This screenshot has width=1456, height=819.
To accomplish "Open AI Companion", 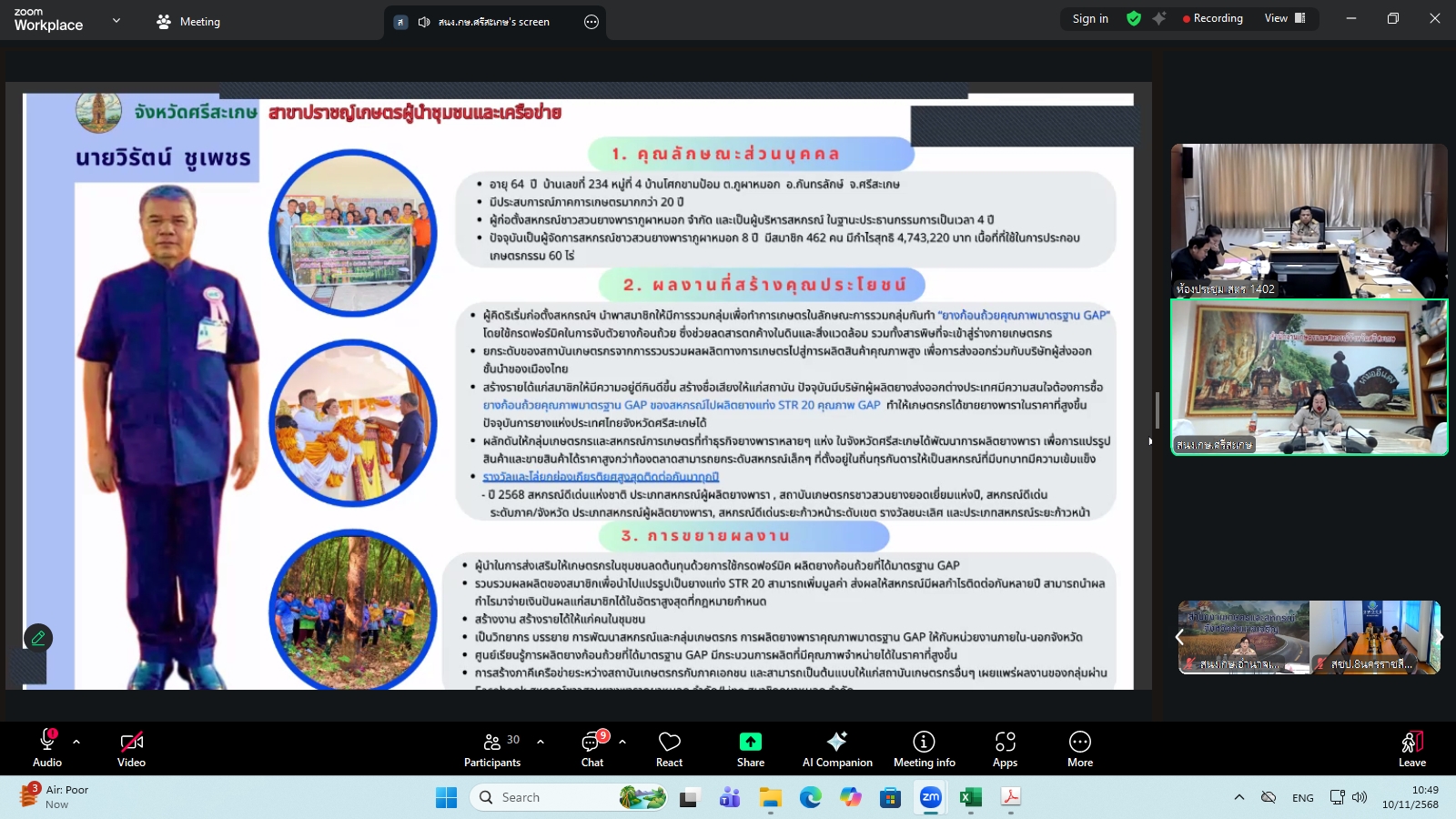I will tap(836, 749).
